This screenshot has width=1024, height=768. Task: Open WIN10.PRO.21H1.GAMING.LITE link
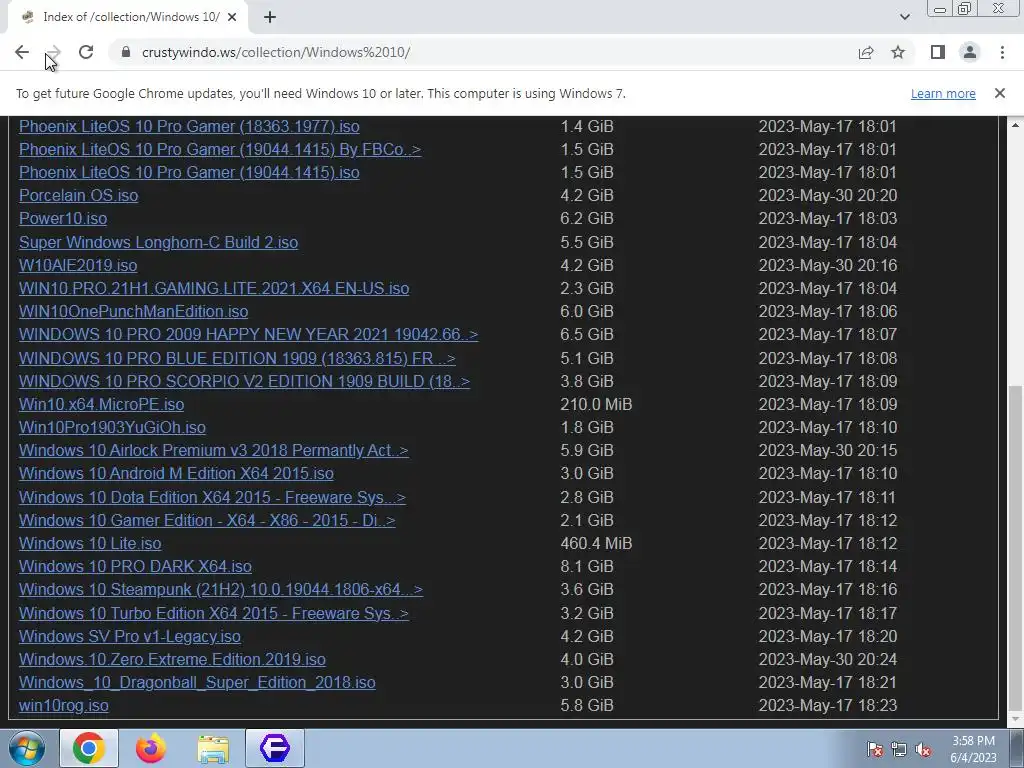(214, 288)
